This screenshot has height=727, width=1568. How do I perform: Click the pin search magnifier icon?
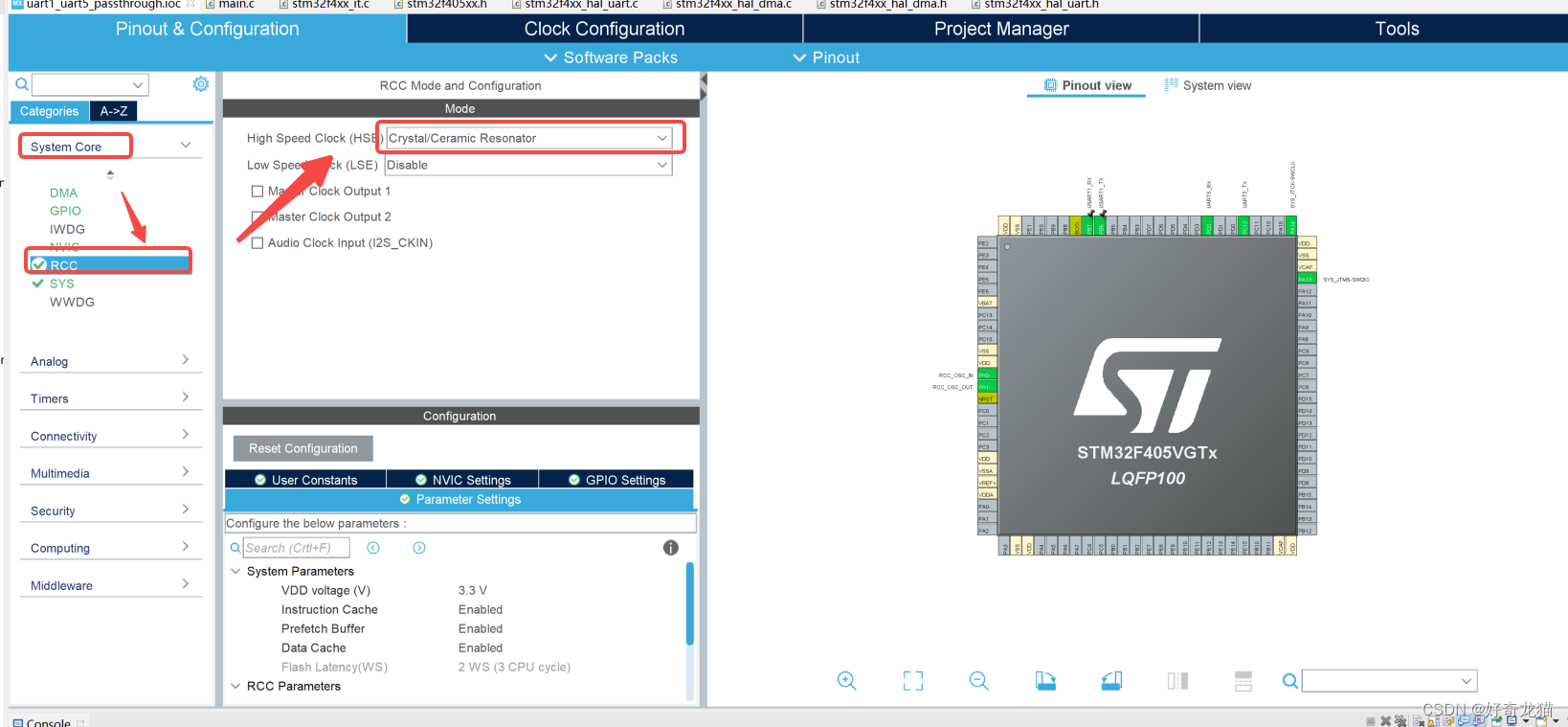(1290, 681)
